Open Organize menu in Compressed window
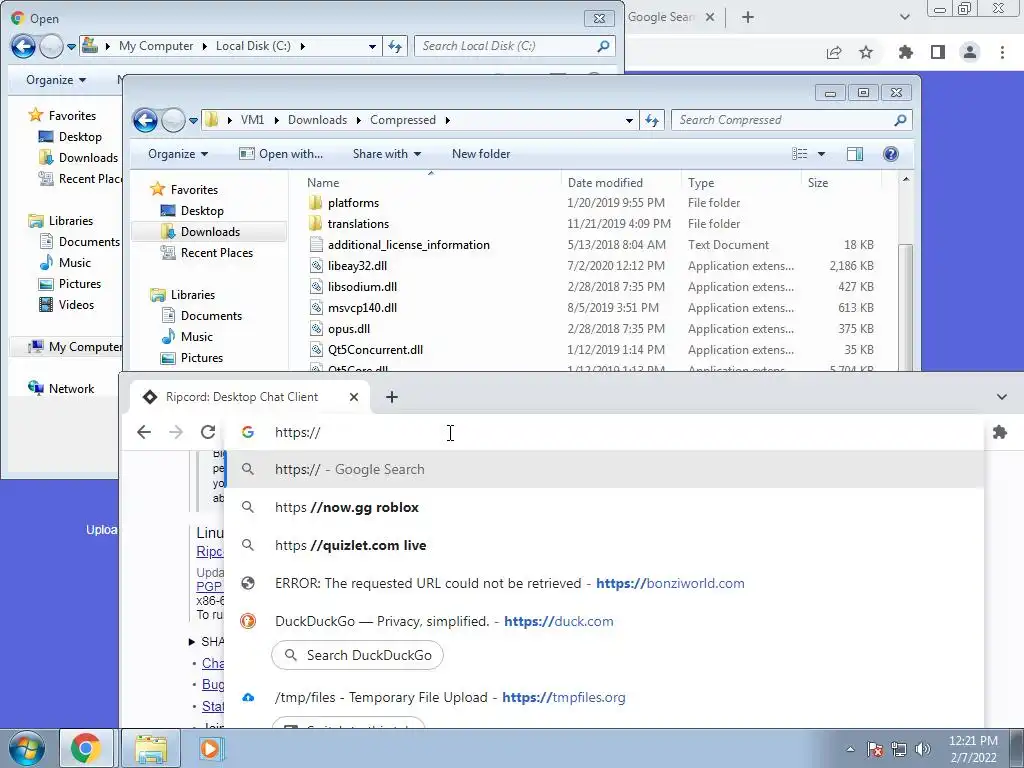This screenshot has height=768, width=1024. (x=178, y=154)
